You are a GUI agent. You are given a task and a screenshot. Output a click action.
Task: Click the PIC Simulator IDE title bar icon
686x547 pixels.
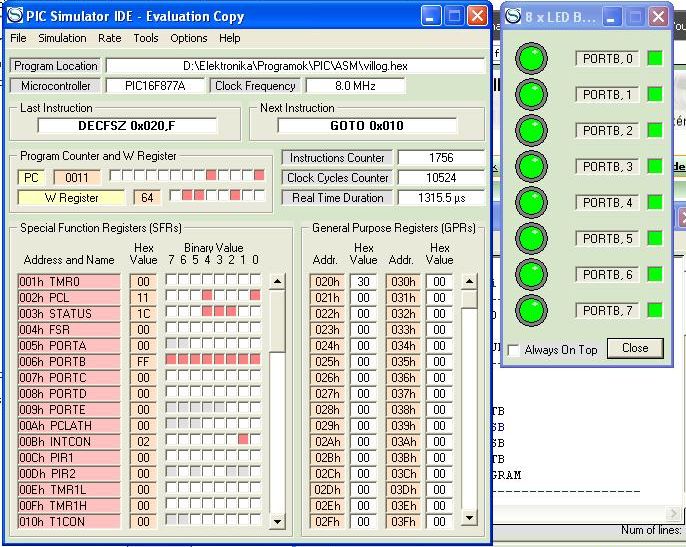click(x=15, y=15)
